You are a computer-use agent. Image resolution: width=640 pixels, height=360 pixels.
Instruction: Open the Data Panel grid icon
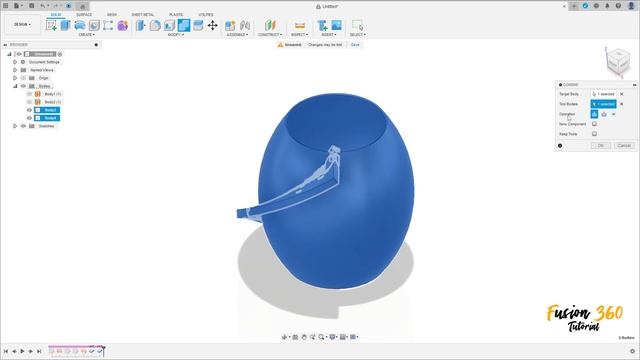[6, 6]
